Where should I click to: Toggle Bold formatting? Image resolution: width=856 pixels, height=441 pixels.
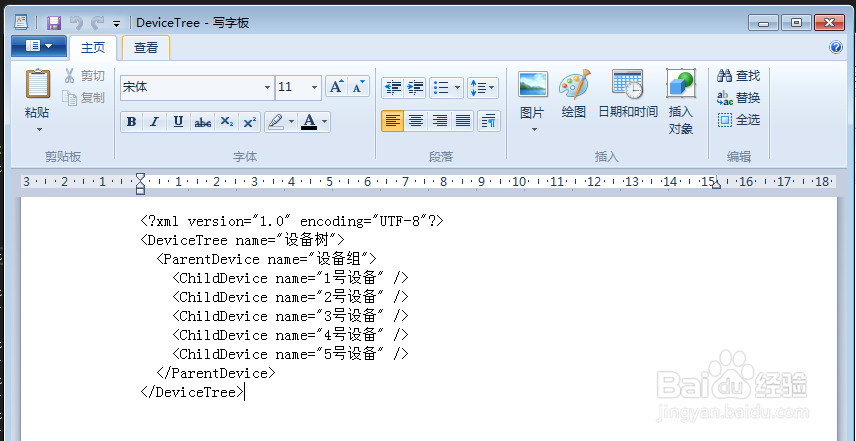132,122
